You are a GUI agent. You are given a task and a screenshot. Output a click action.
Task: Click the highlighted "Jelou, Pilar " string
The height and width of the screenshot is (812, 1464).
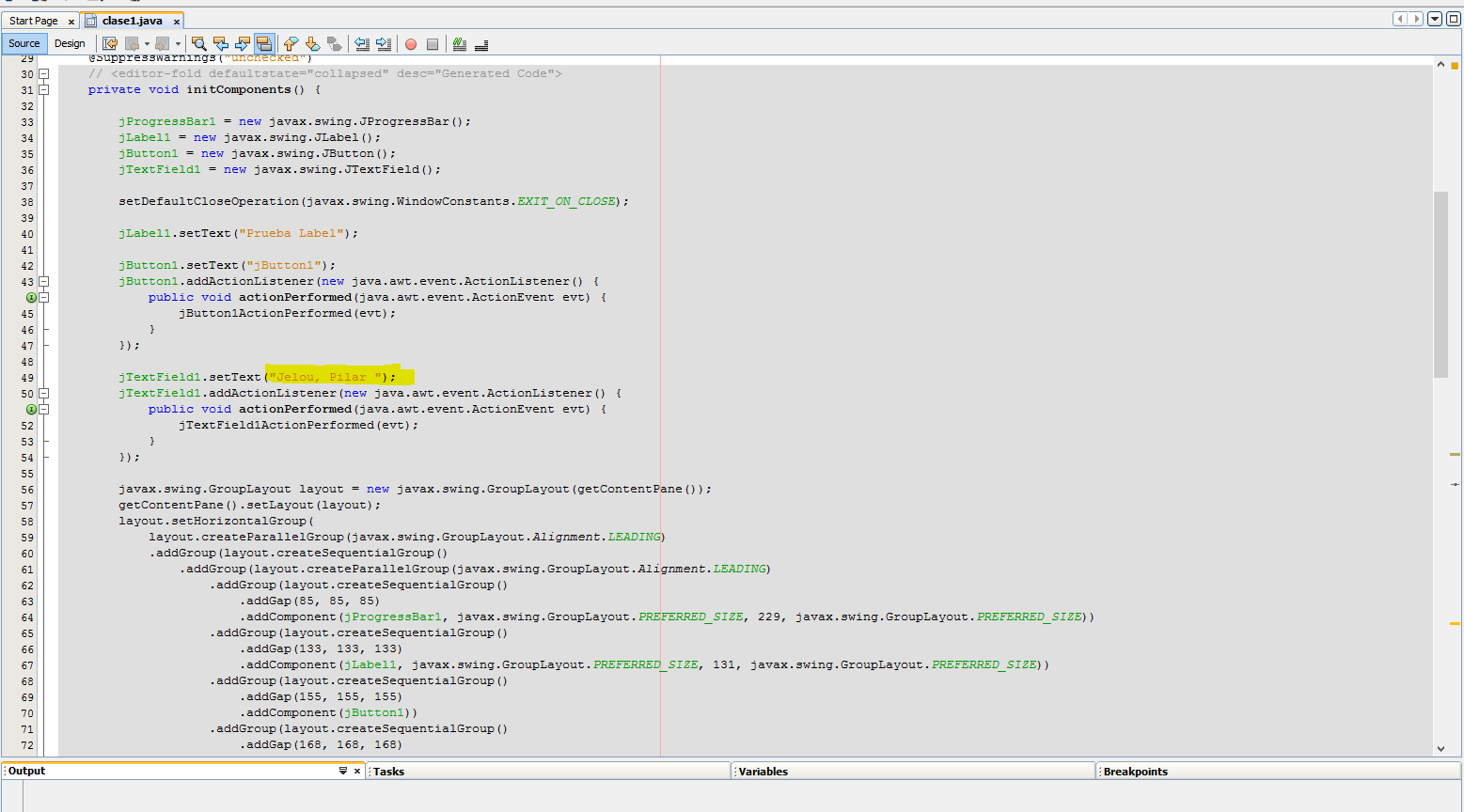(326, 378)
